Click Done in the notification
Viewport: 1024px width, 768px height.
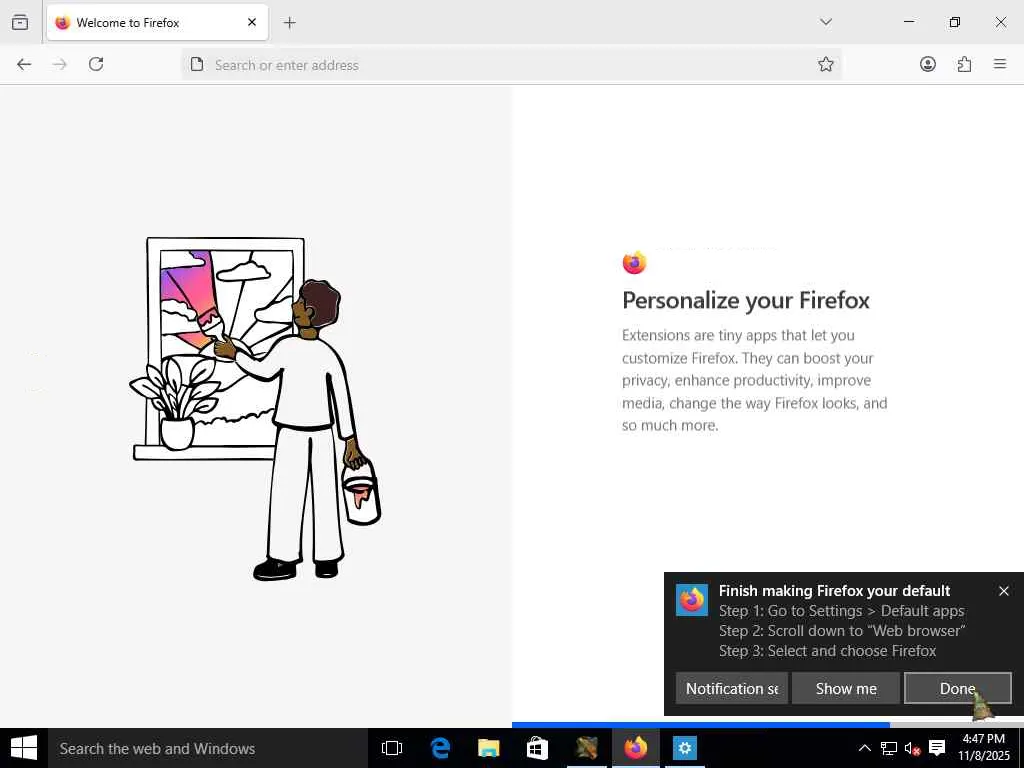tap(957, 688)
